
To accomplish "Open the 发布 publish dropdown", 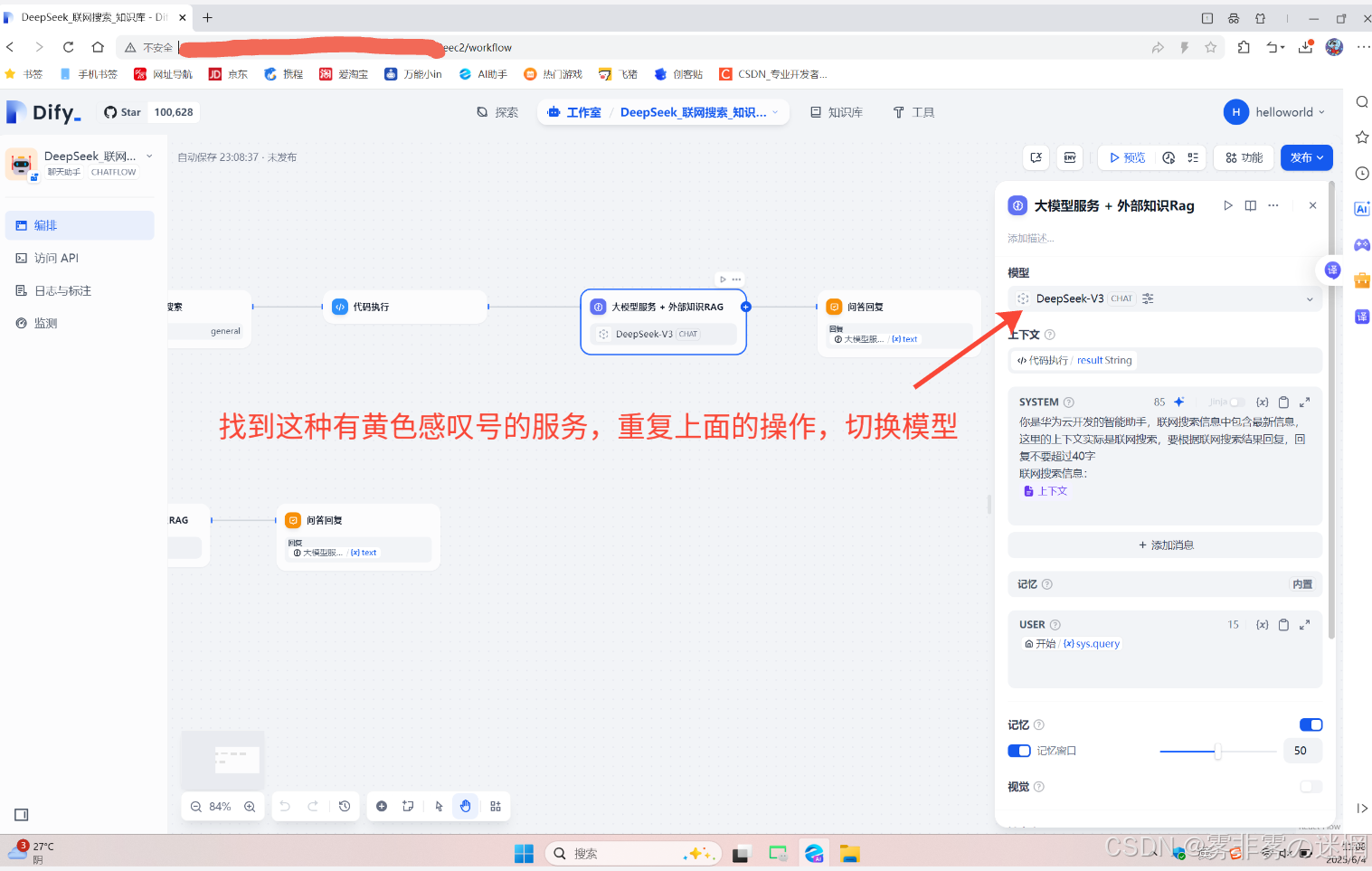I will tap(1307, 157).
